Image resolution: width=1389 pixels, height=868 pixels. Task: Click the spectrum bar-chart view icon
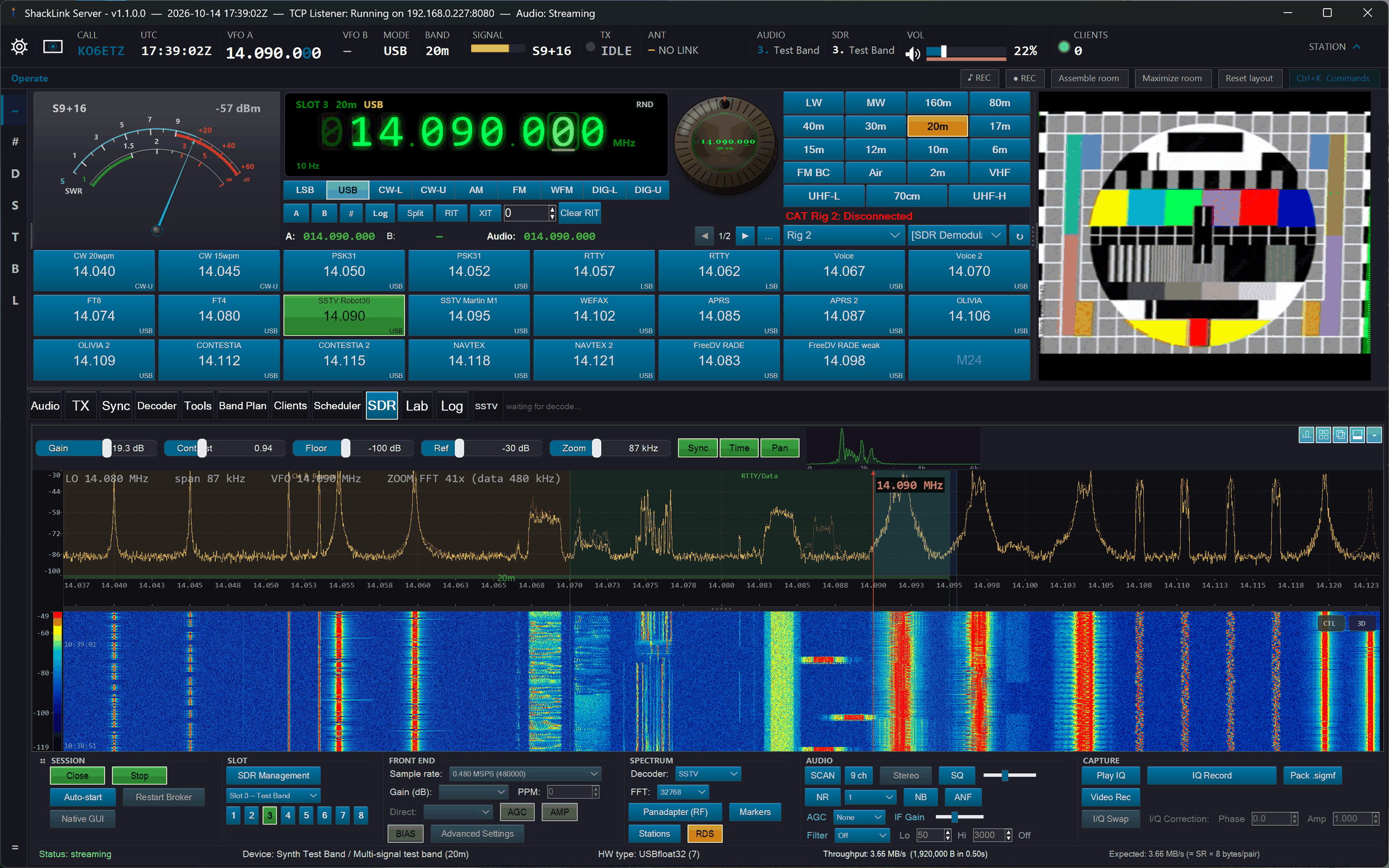[x=1307, y=435]
